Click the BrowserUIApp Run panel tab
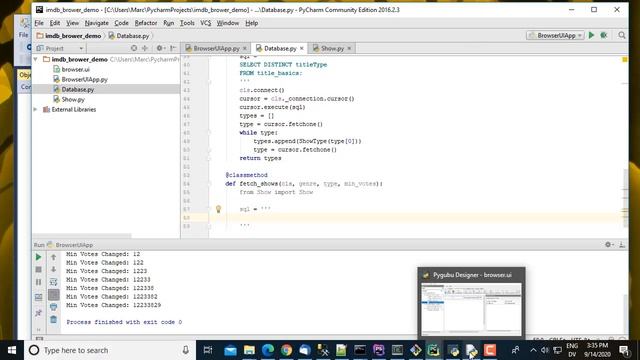This screenshot has height=360, width=640. pyautogui.click(x=70, y=245)
